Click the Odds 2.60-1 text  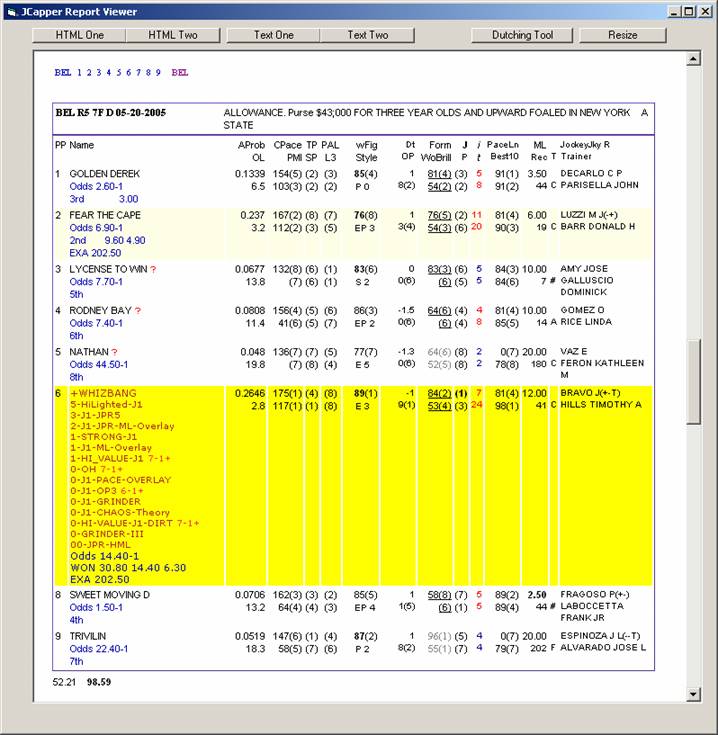[x=96, y=187]
